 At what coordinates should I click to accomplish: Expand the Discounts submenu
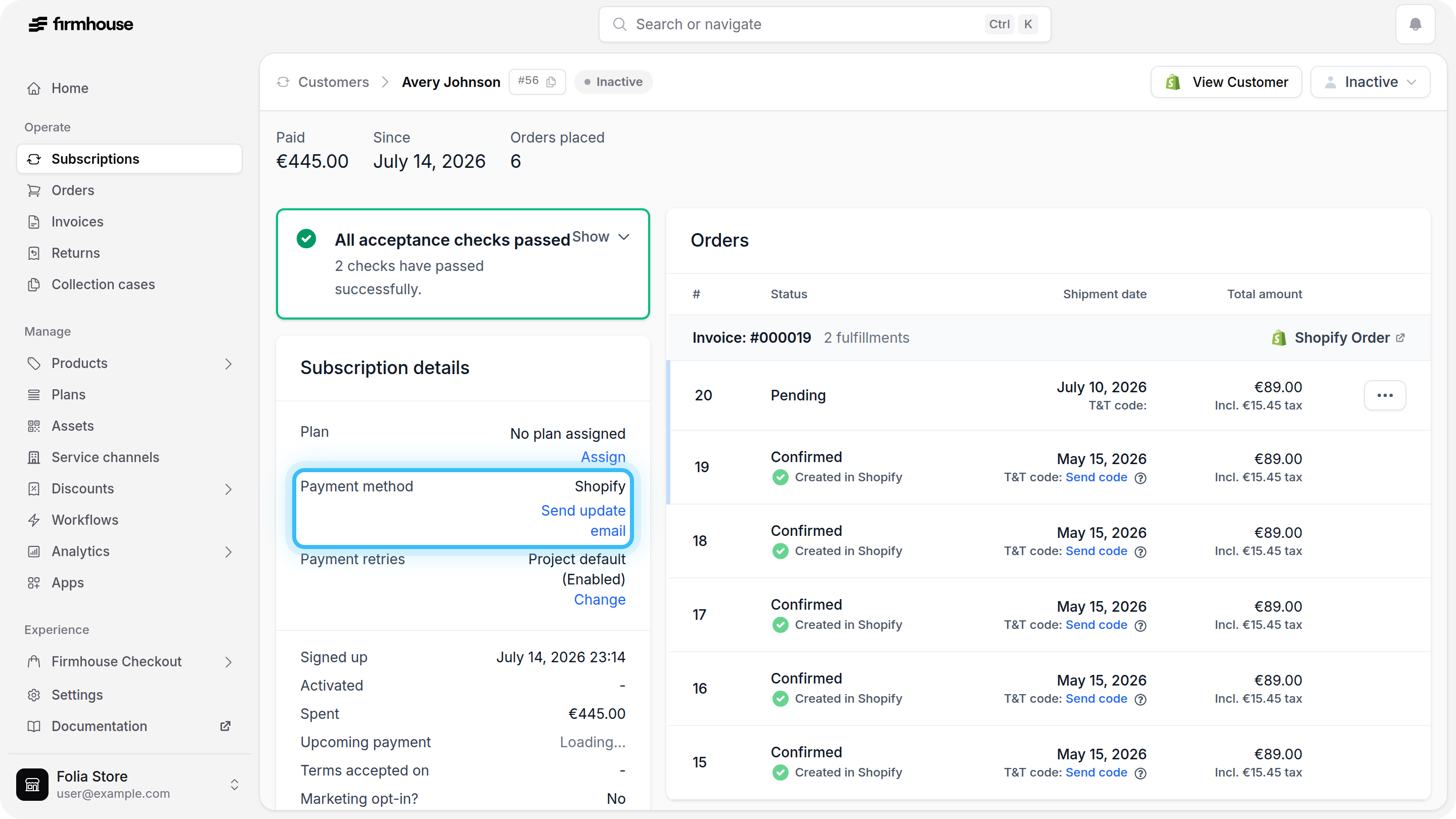[x=229, y=489]
